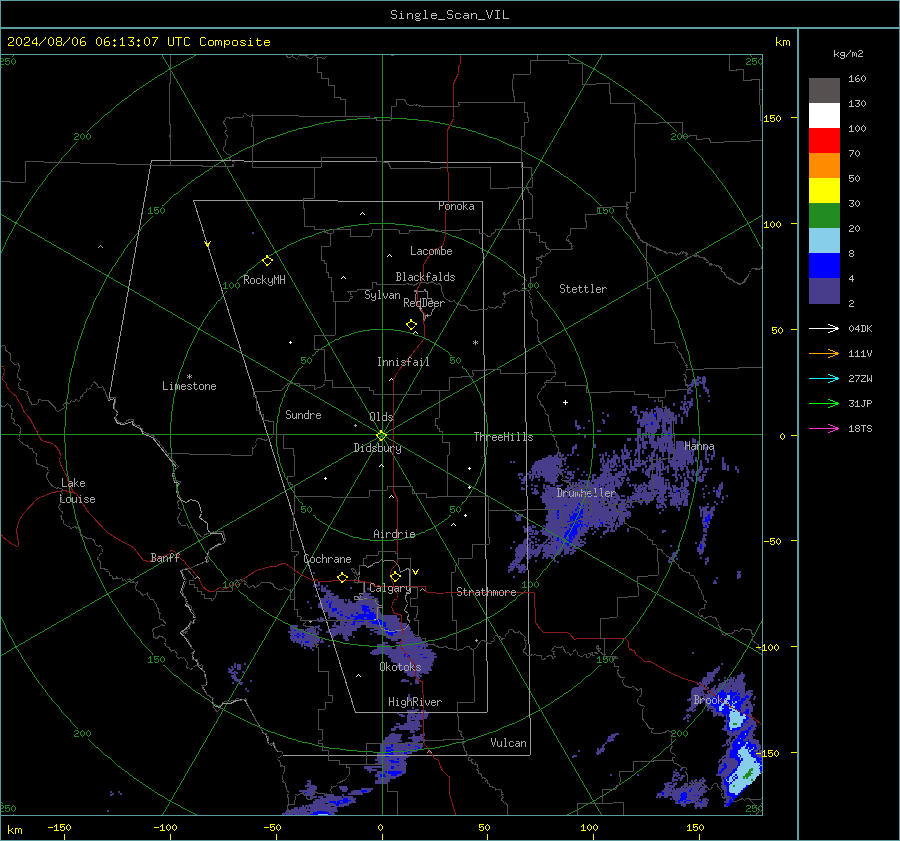Select the green 20-30 legend swatch

point(824,216)
